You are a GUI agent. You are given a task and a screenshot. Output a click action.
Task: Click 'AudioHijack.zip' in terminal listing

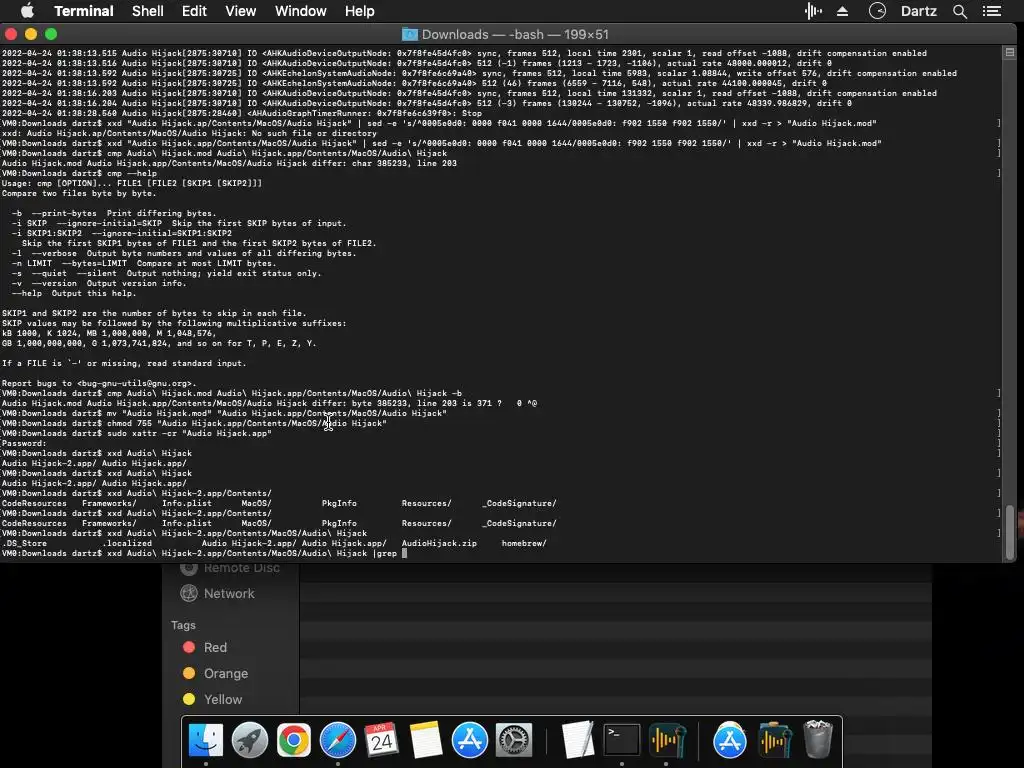tap(439, 543)
